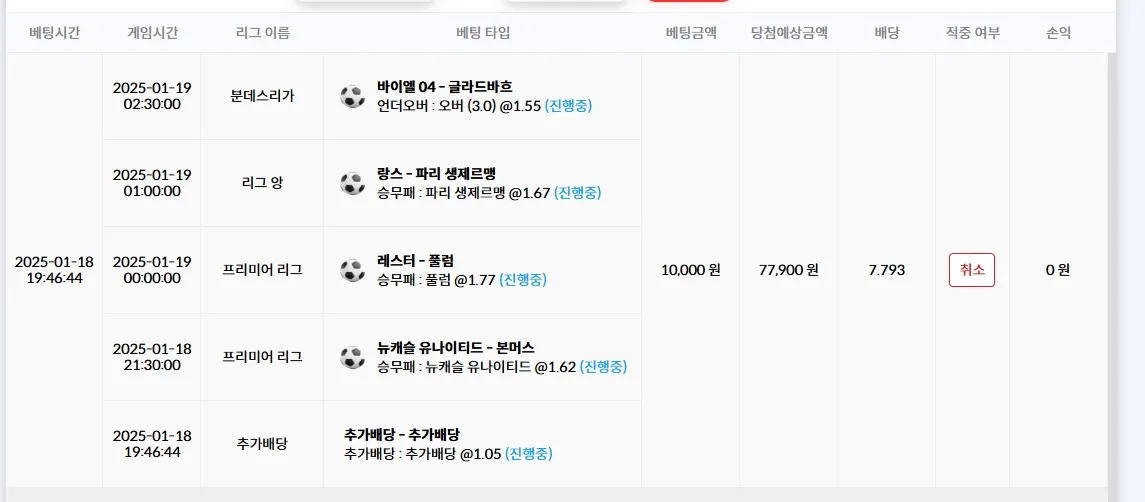Open 진행중 status for 오버 (3.0) @1.55

pos(568,106)
